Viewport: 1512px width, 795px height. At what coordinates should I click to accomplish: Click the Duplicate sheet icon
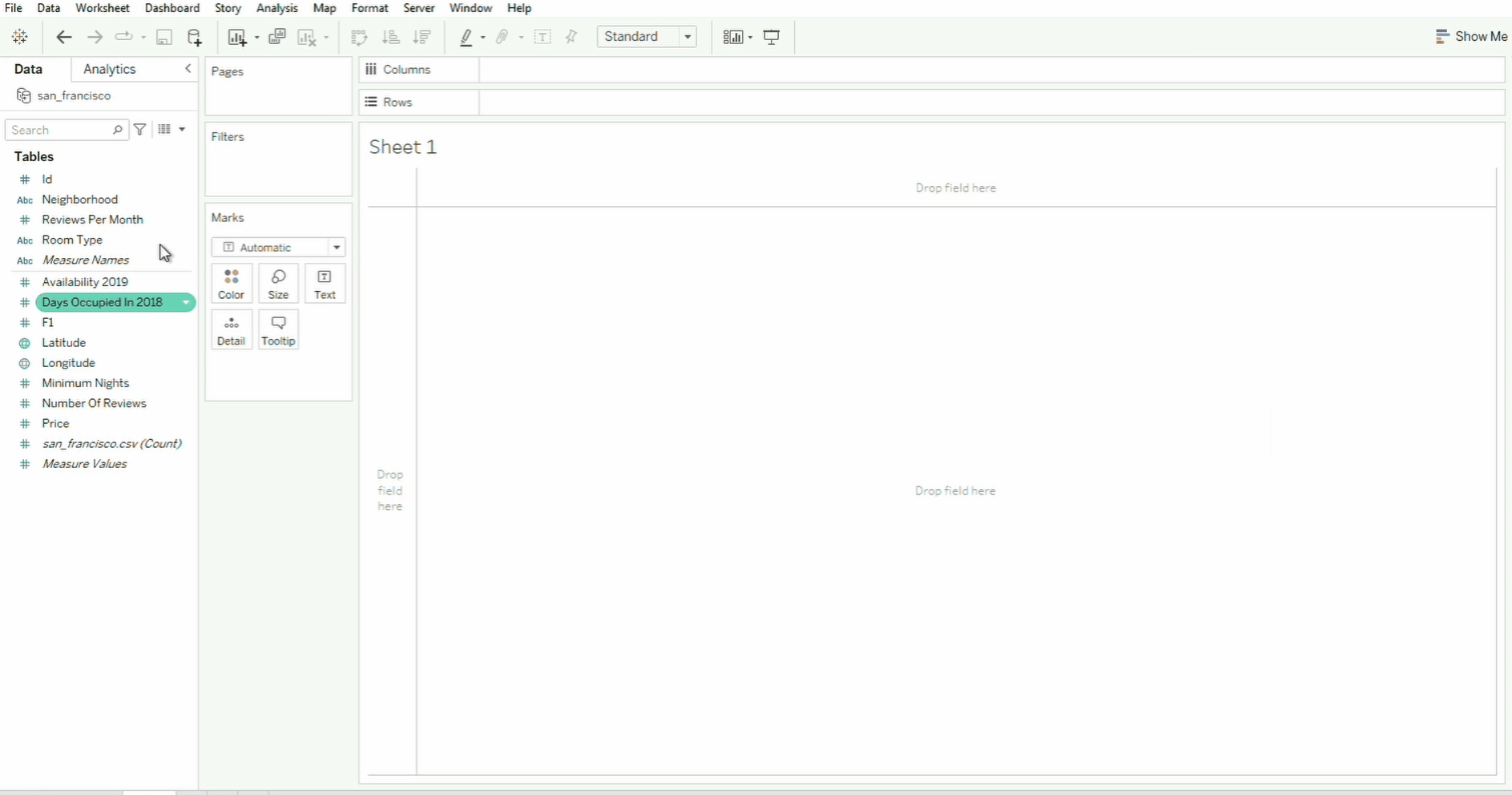(277, 37)
